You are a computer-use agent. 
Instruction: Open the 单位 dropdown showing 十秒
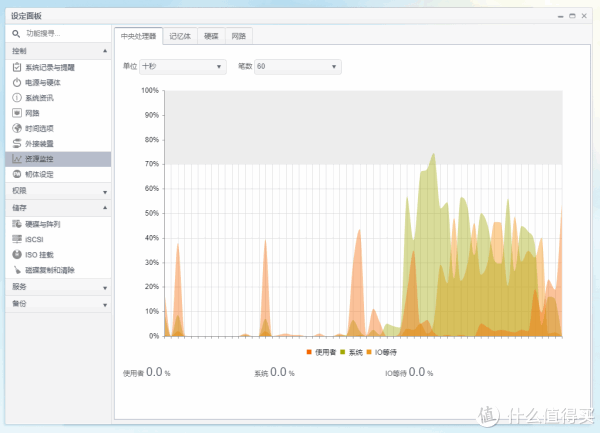[183, 67]
